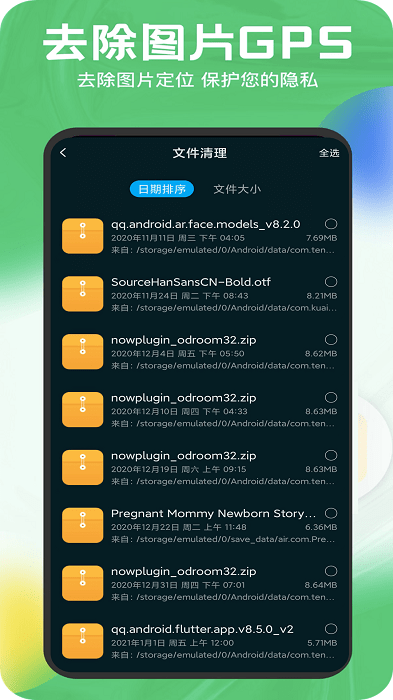Tap path ending in com.kuai…
Viewport: 393px width, 700px height.
224,308
